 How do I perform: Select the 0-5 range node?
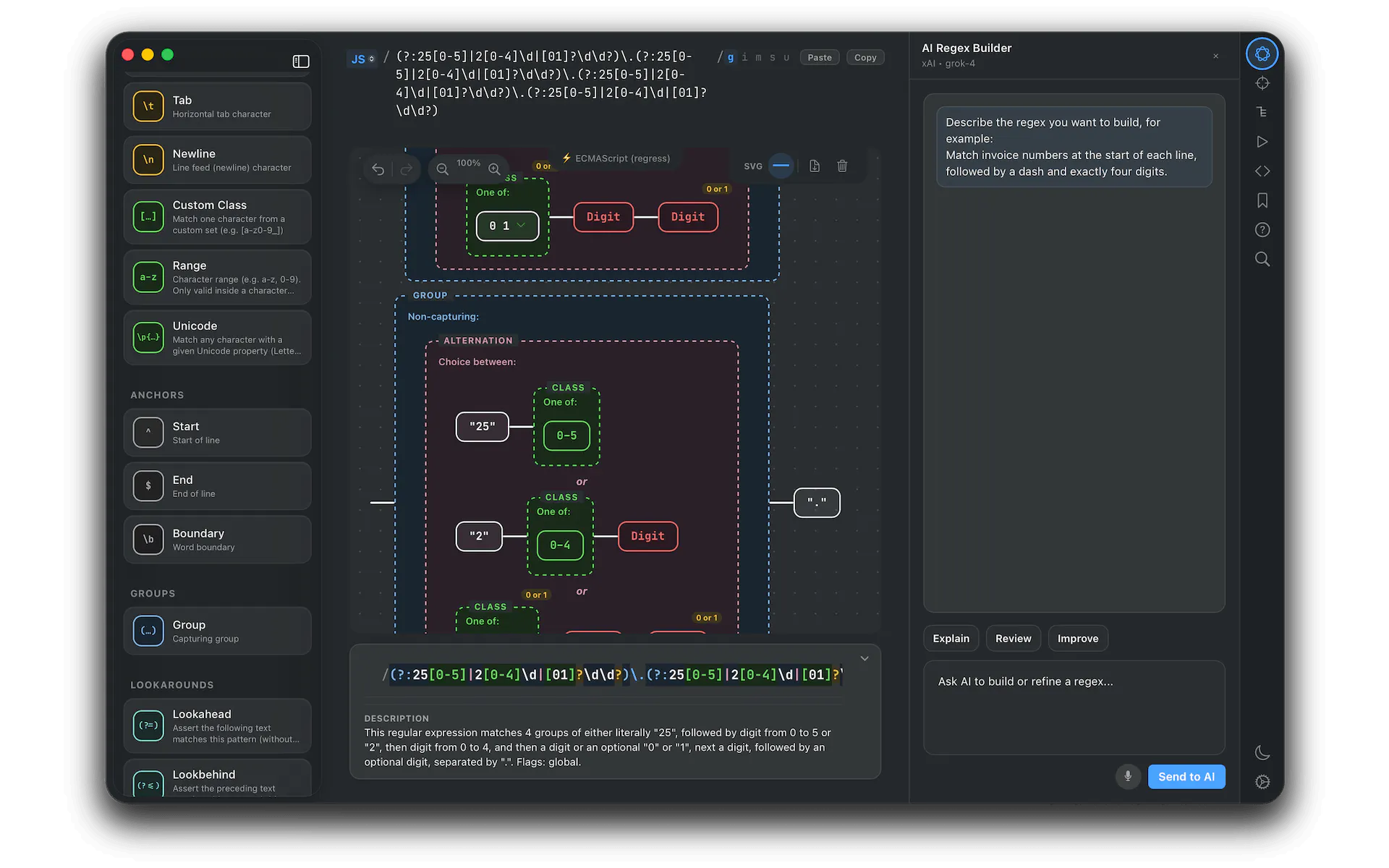tap(566, 435)
